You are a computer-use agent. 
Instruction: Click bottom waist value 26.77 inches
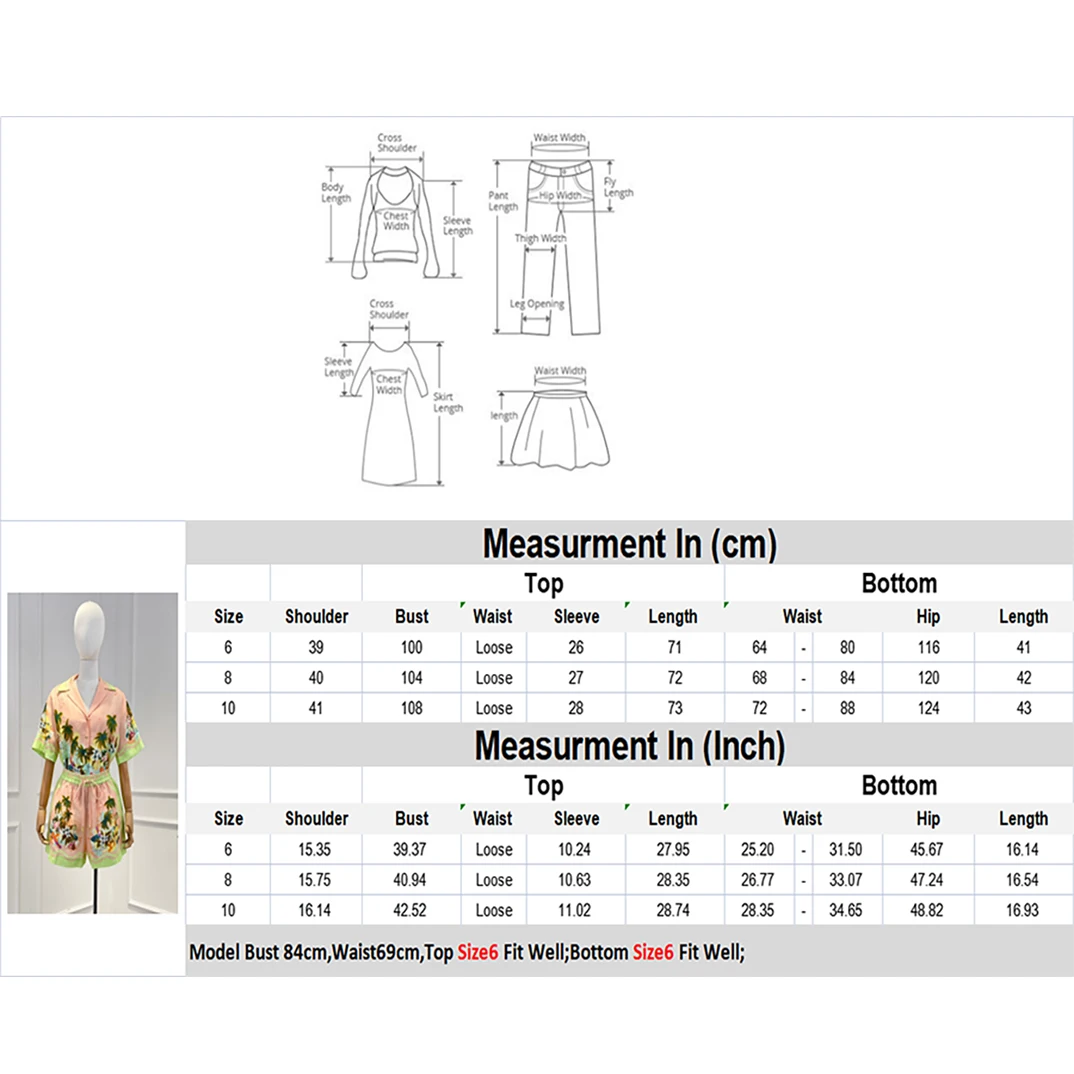pos(758,880)
